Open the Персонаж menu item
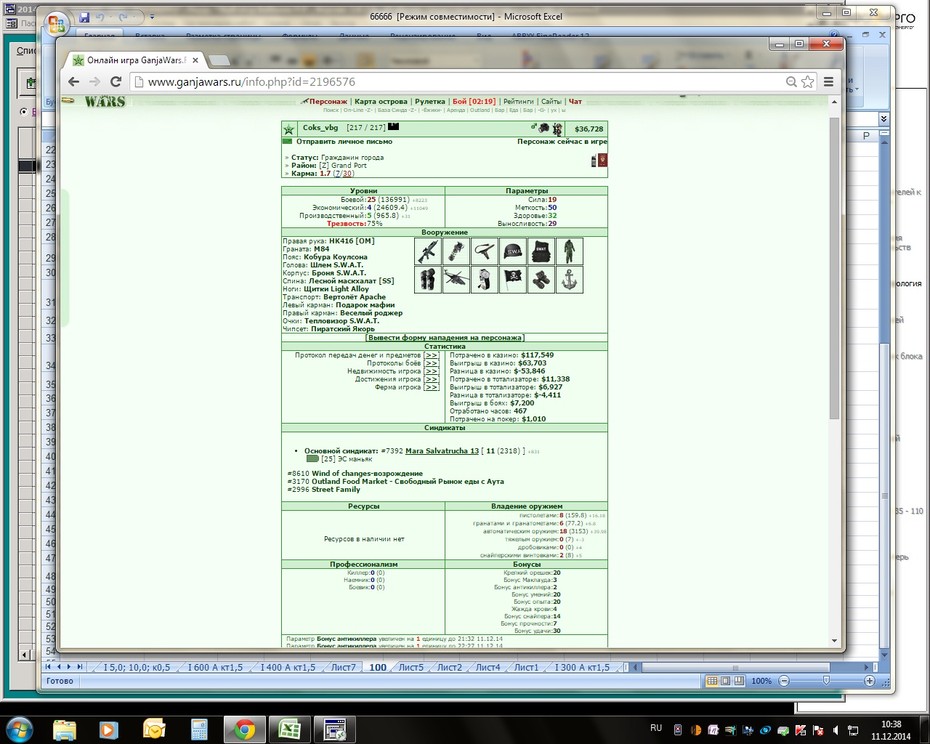Viewport: 930px width, 744px height. [x=328, y=101]
